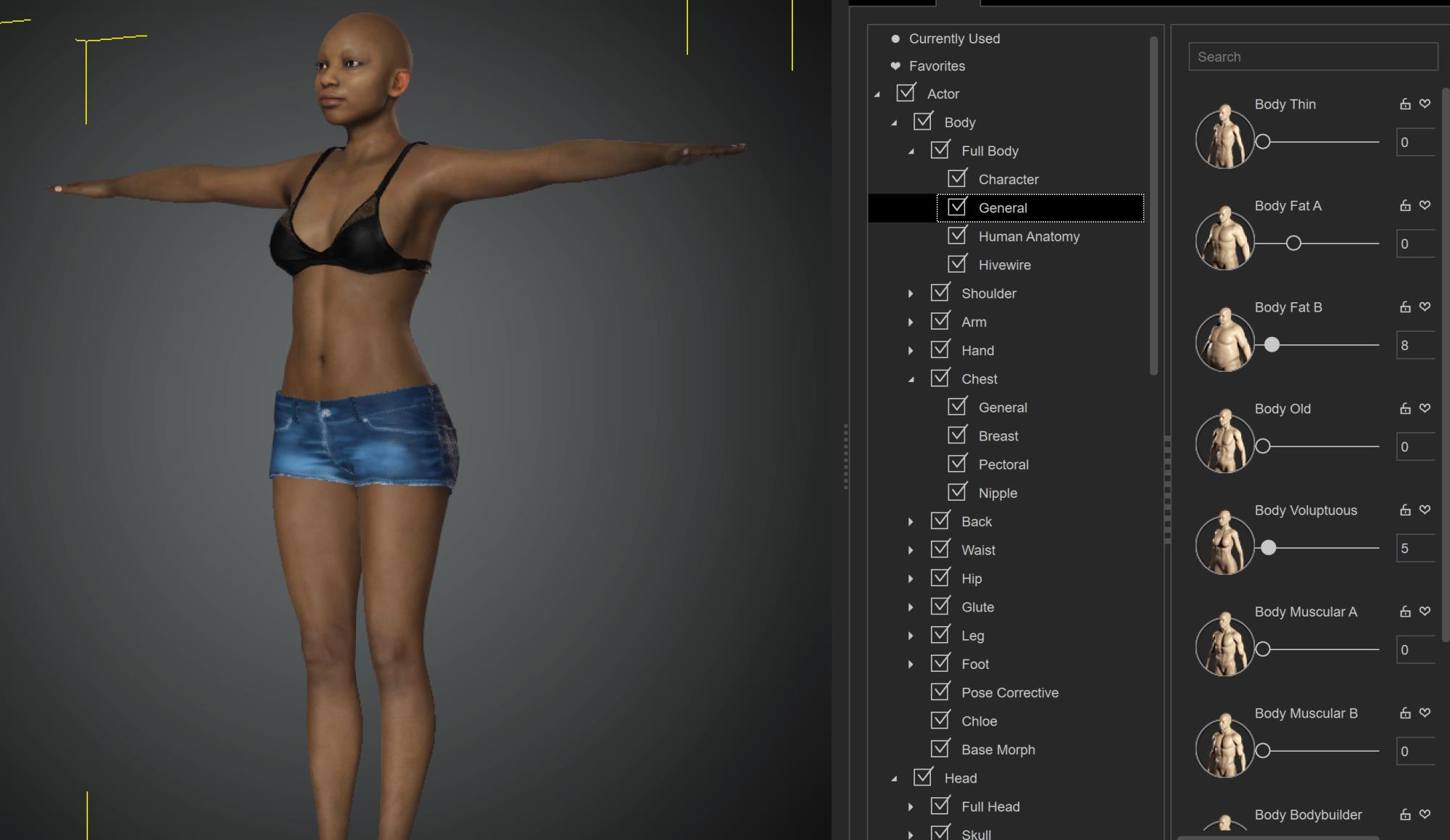Viewport: 1450px width, 840px height.
Task: Lock the Body Thin morph
Action: pos(1405,104)
